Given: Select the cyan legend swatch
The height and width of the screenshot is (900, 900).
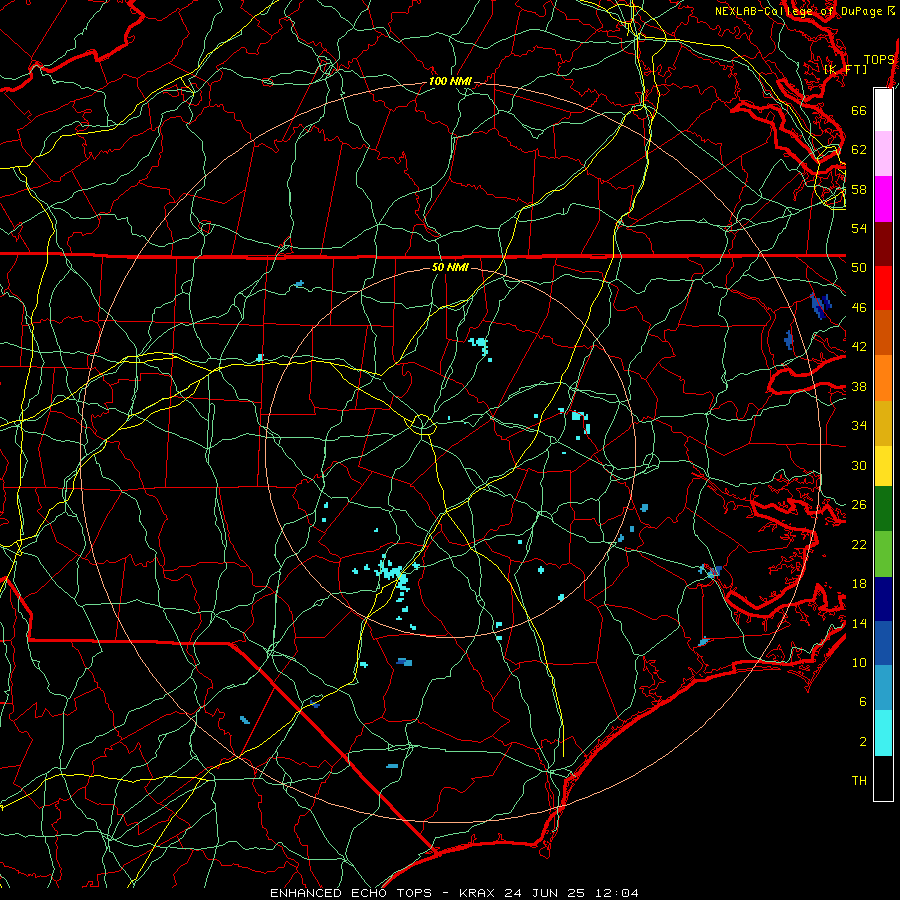Looking at the screenshot, I should [883, 732].
